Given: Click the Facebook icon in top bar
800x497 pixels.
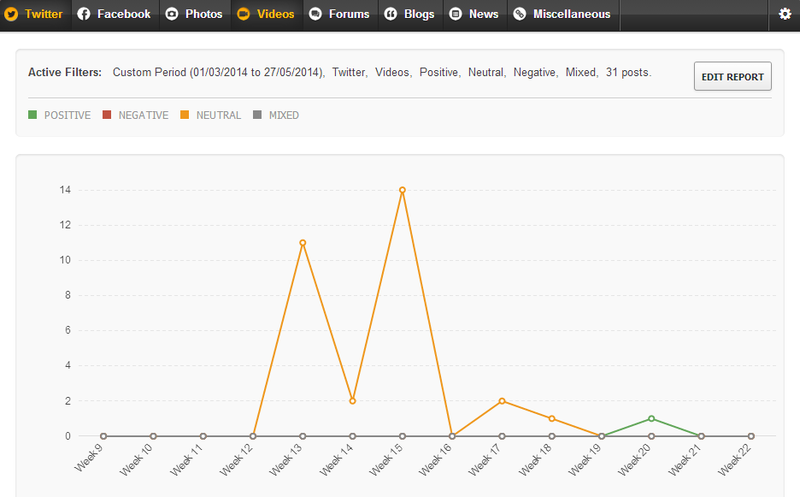Looking at the screenshot, I should click(84, 14).
